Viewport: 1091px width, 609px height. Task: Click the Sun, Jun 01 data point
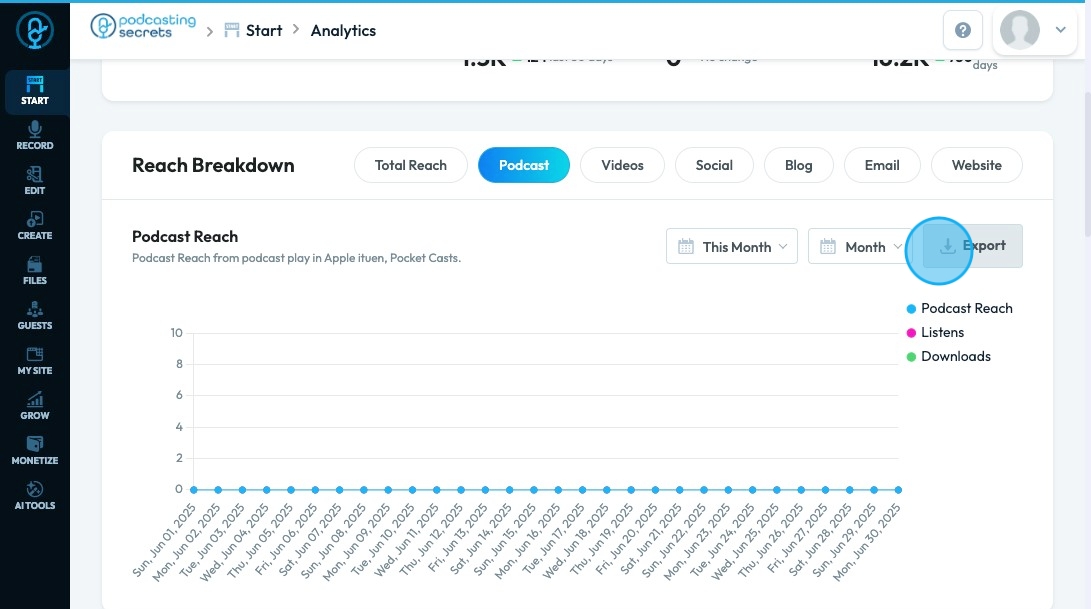194,490
